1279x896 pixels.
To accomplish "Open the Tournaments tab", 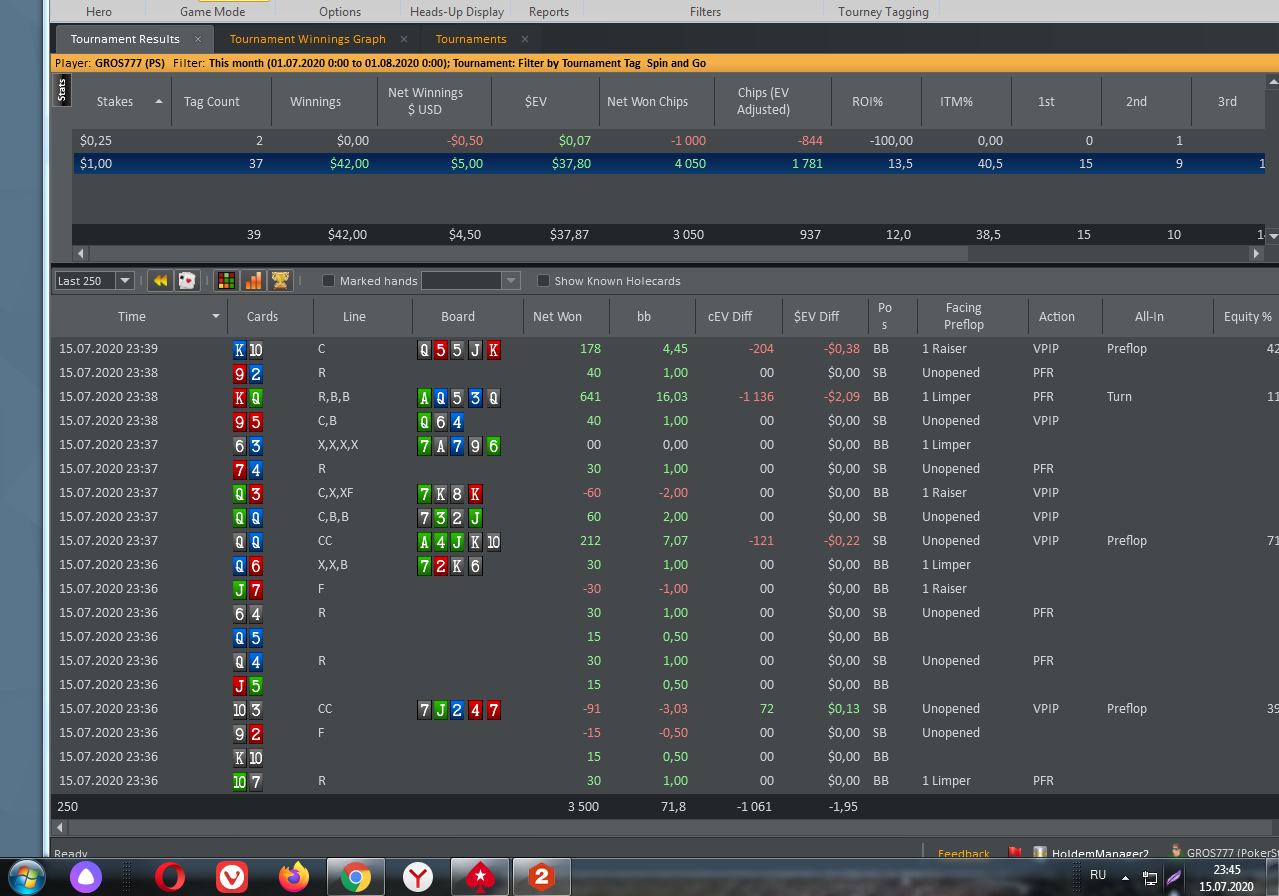I will tap(471, 39).
